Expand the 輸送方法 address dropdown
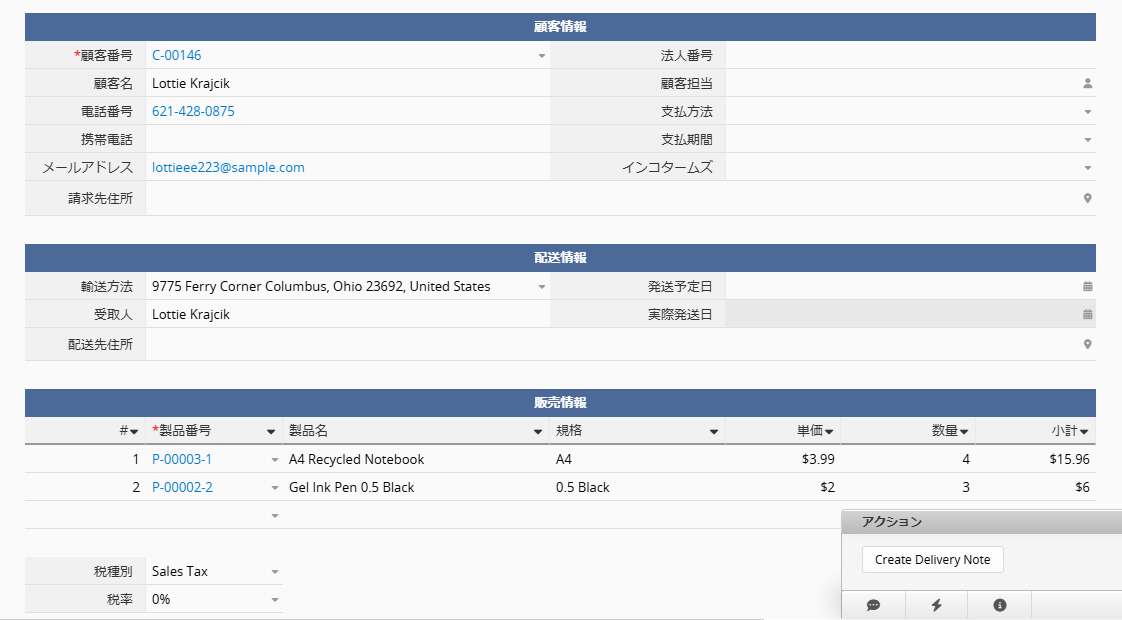The width and height of the screenshot is (1122, 620). (542, 287)
